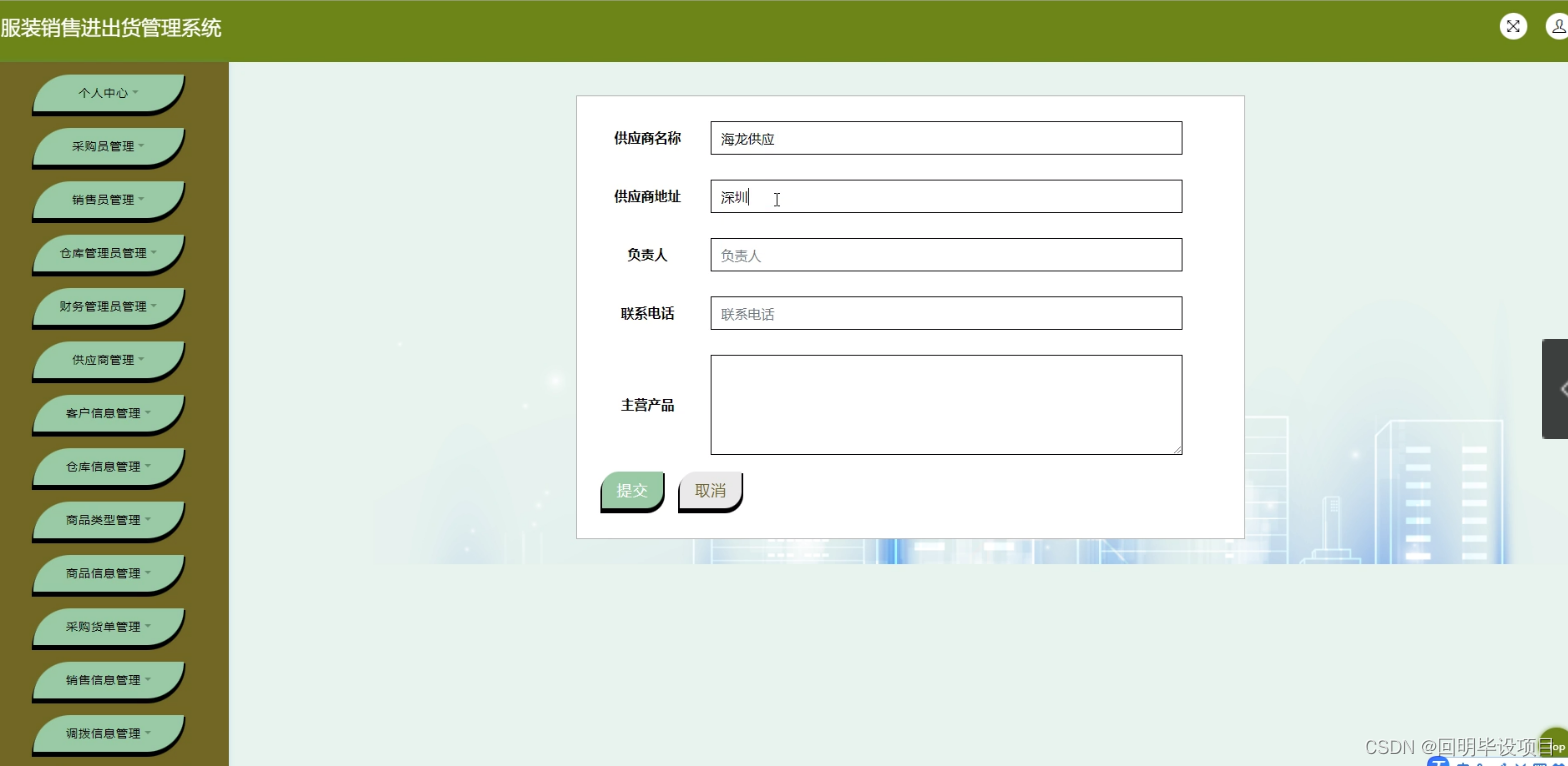Viewport: 1568px width, 766px height.
Task: Grab the 主营产品 textarea resize handle
Action: click(1177, 449)
